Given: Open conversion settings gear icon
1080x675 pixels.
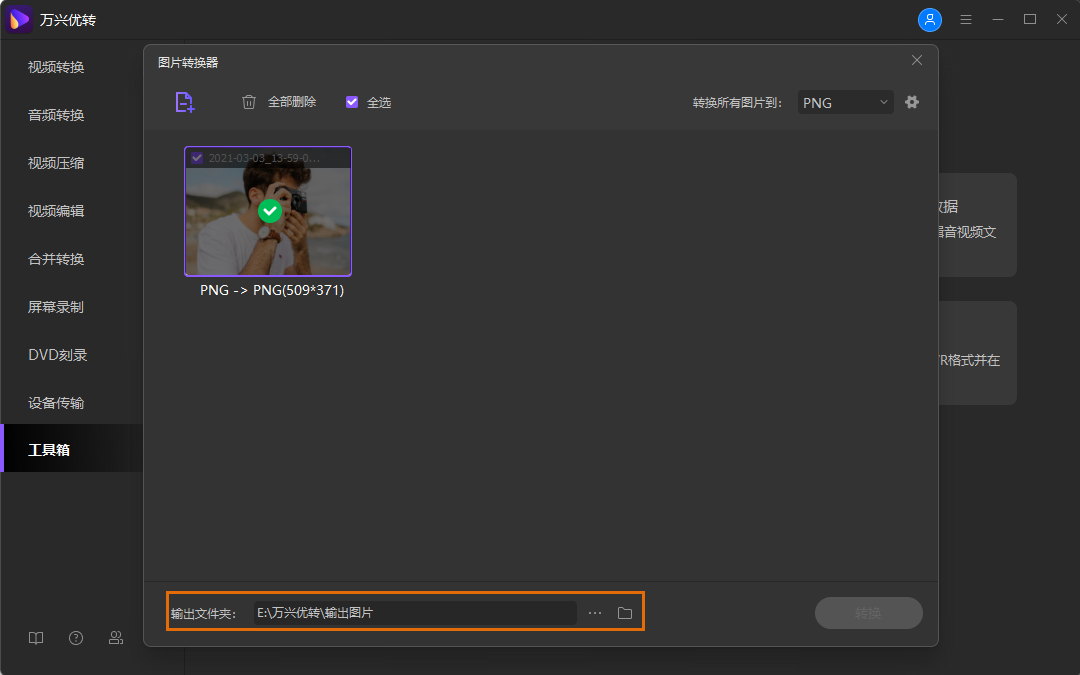Looking at the screenshot, I should tap(912, 102).
